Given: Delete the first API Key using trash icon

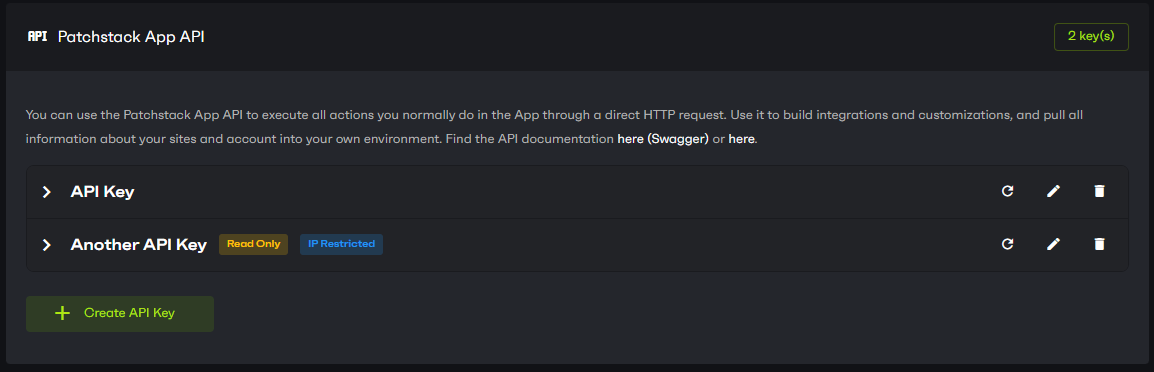Looking at the screenshot, I should tap(1099, 192).
